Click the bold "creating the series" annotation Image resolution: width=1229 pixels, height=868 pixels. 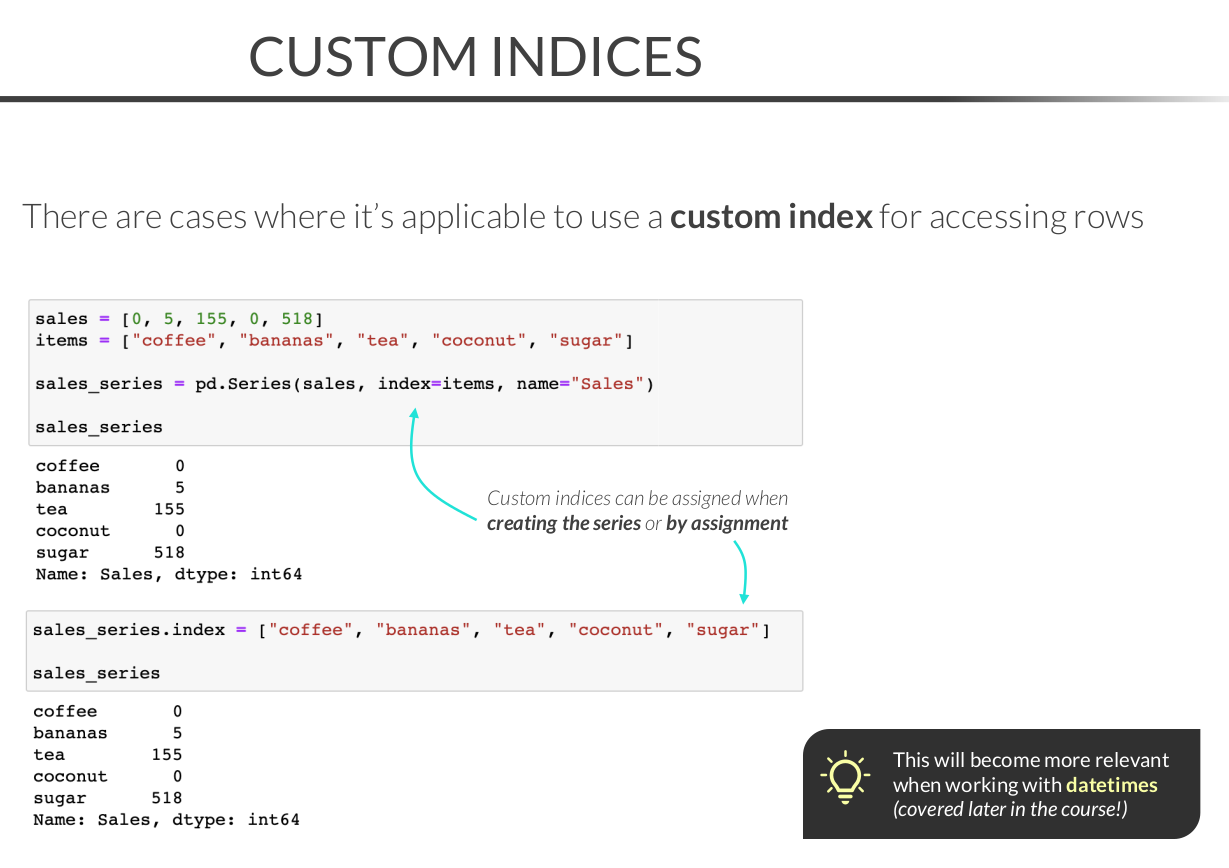pos(563,523)
